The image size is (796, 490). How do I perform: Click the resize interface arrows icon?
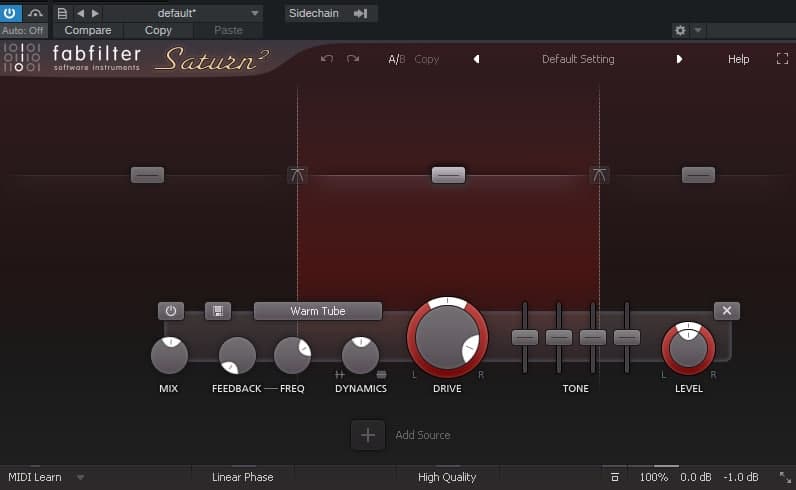[x=785, y=477]
